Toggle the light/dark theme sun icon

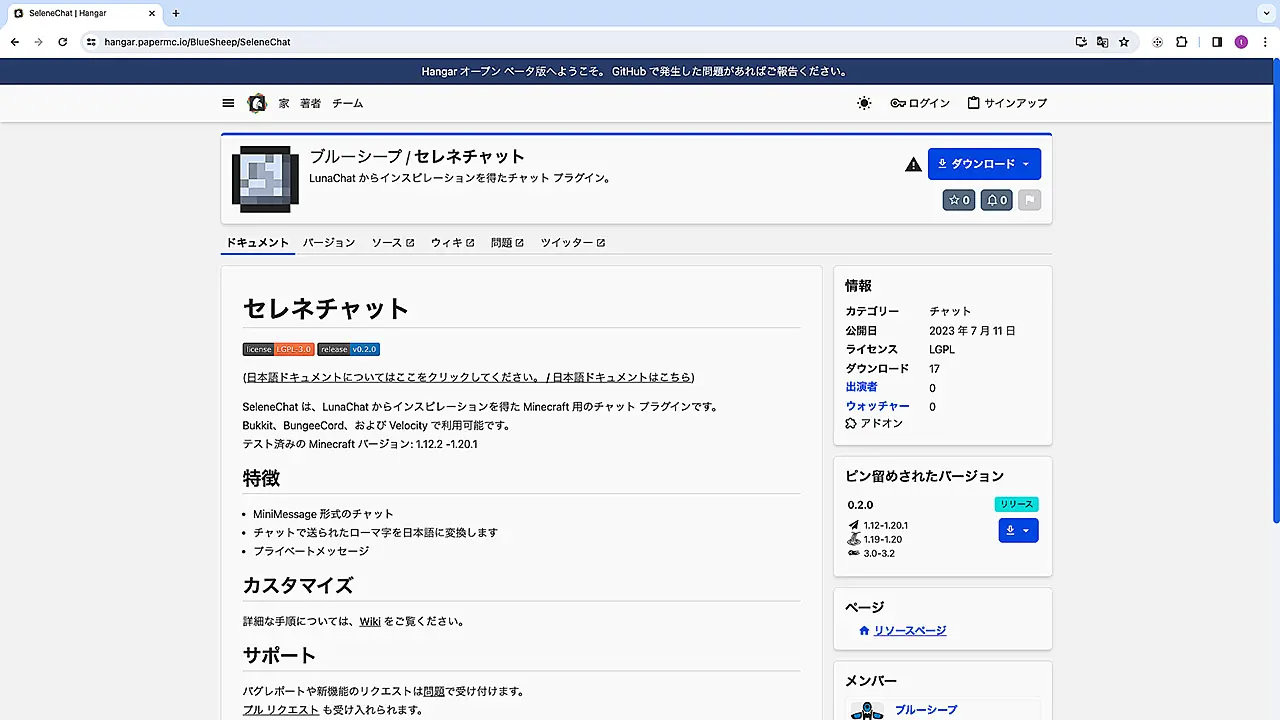[864, 103]
